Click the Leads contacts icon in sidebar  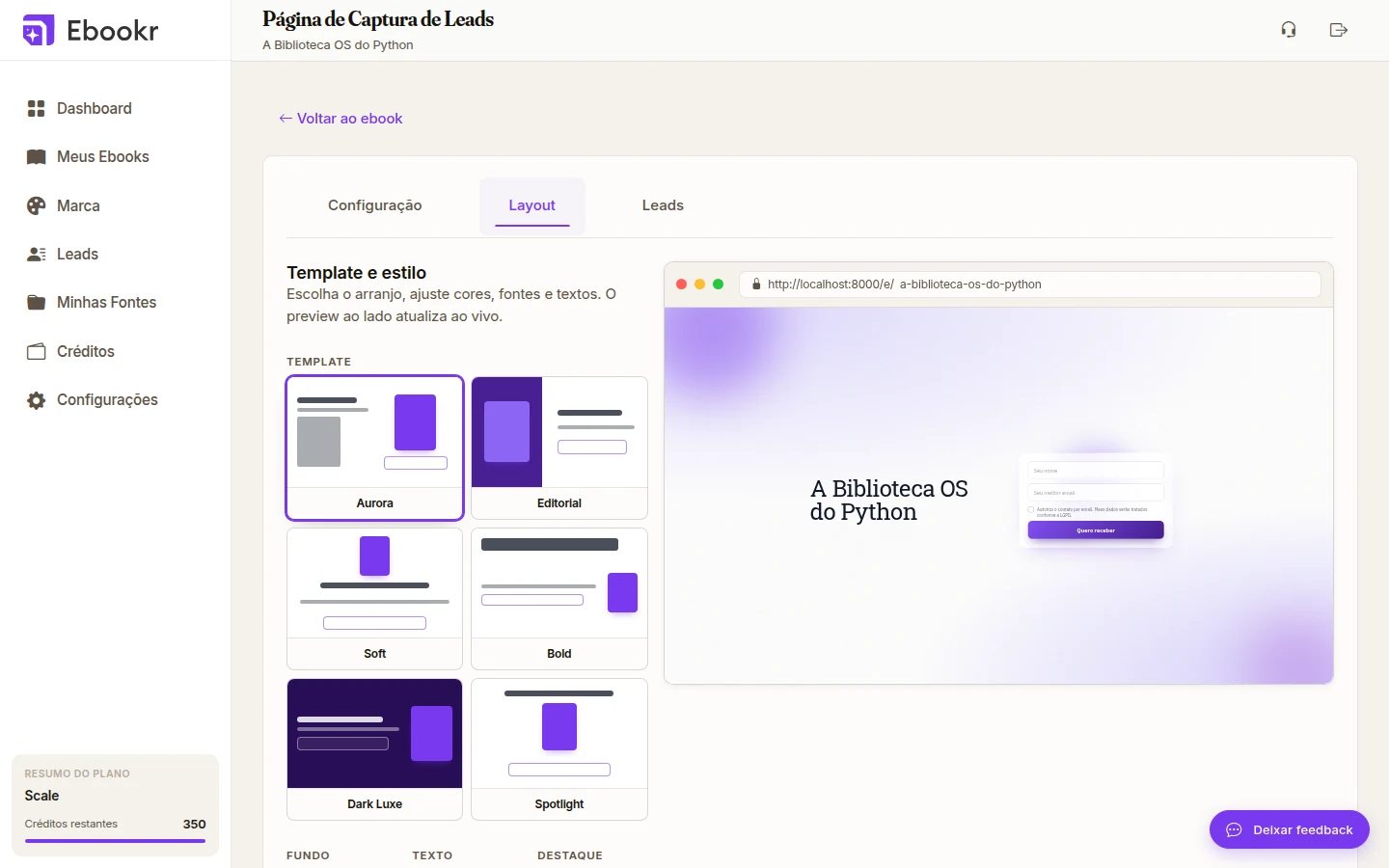(37, 255)
